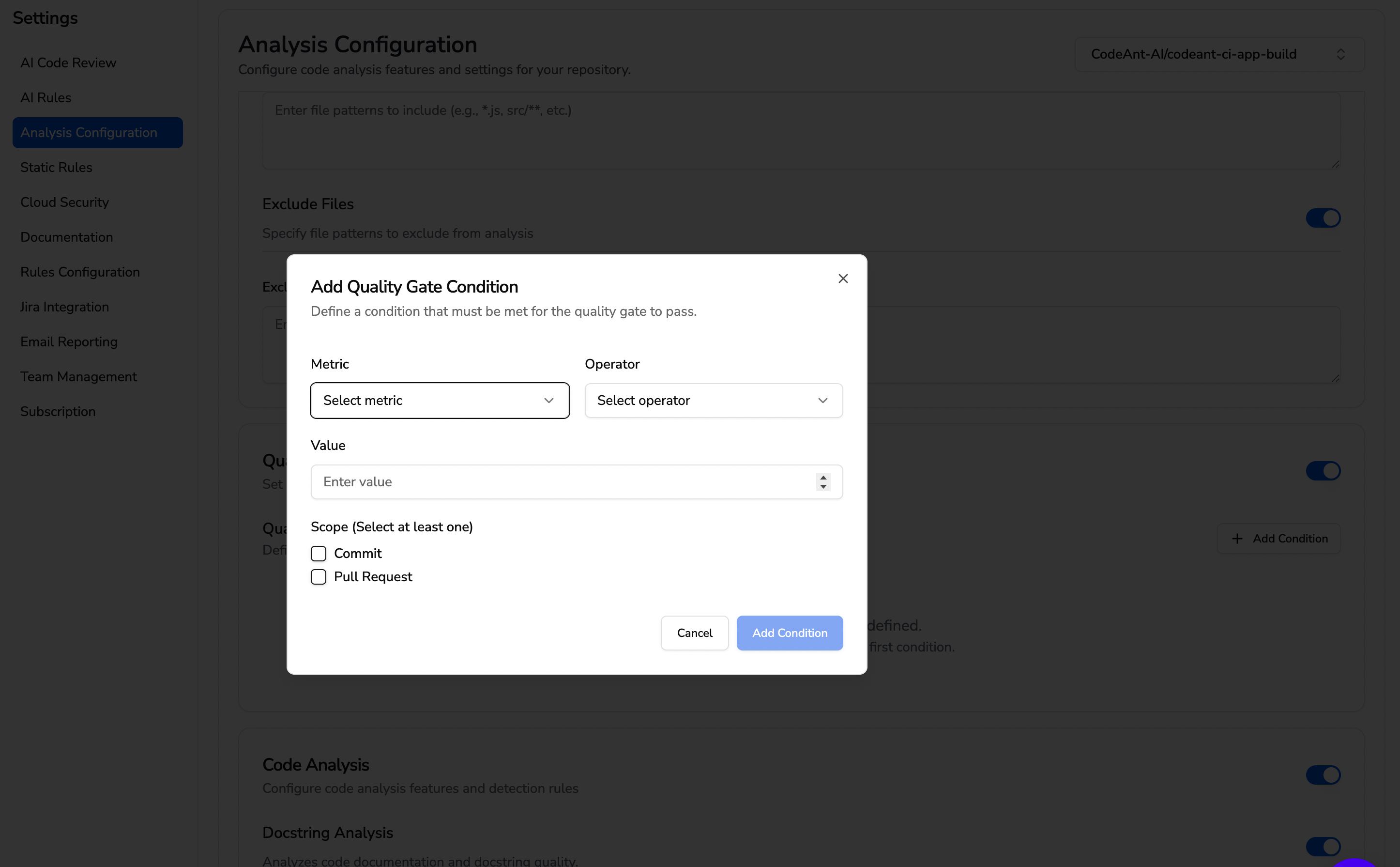Click the blue Add Condition button
Viewport: 1400px width, 867px height.
pyautogui.click(x=789, y=633)
